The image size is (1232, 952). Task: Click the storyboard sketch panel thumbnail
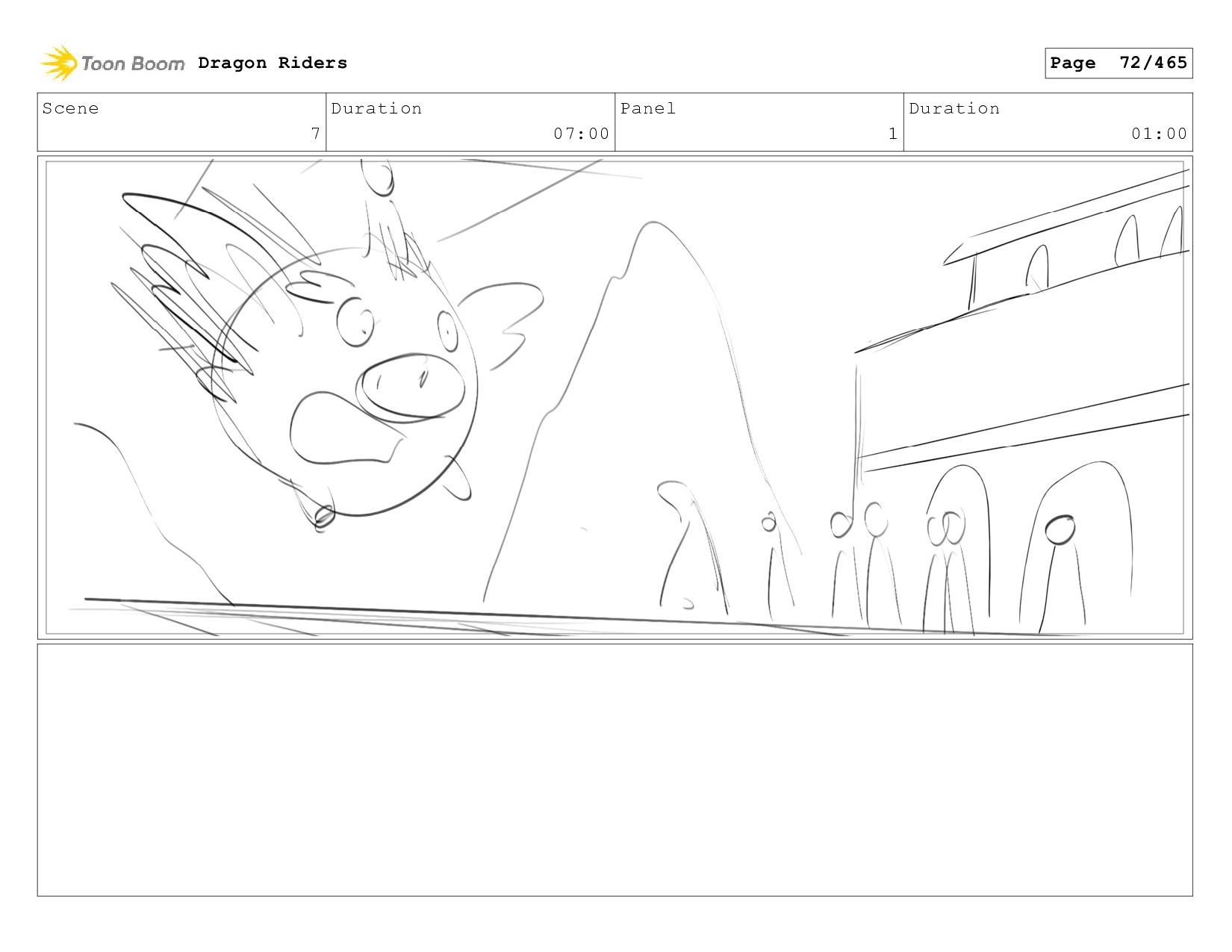click(x=615, y=397)
